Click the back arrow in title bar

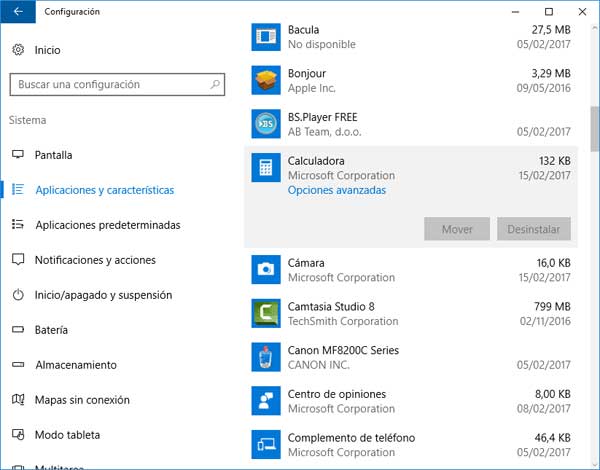(18, 12)
